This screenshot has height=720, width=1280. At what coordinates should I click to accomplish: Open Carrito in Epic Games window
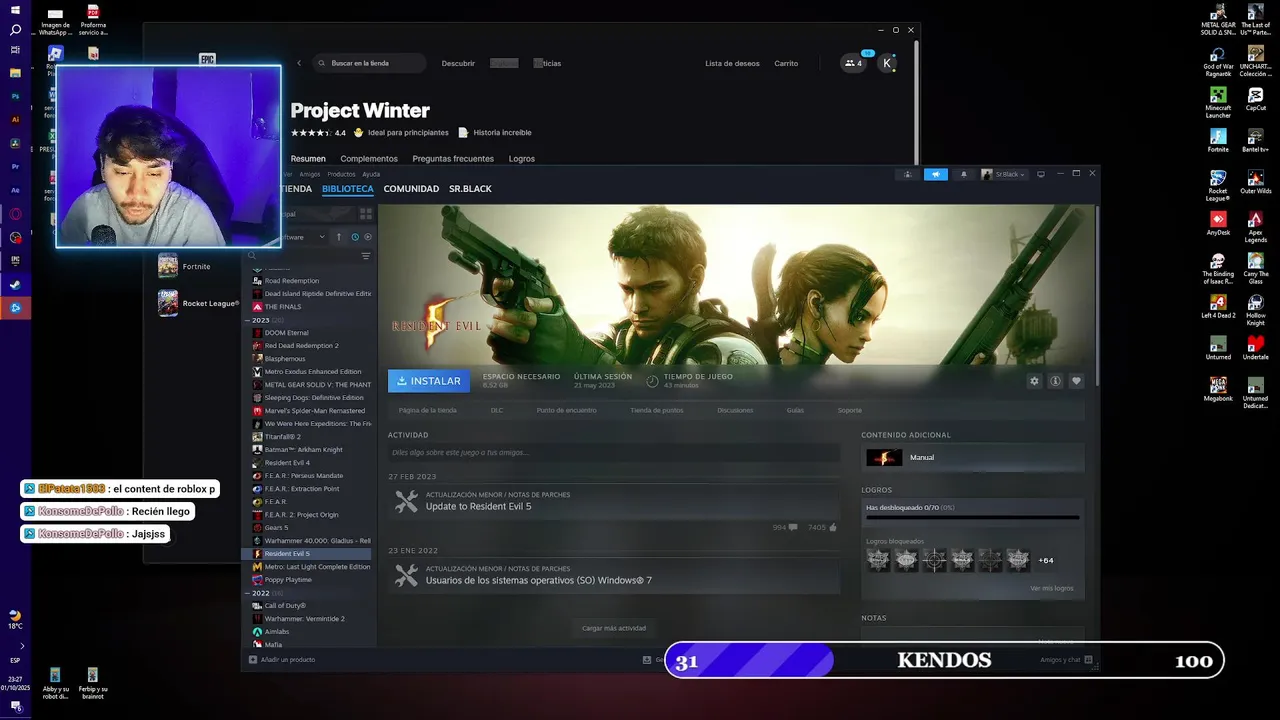786,63
